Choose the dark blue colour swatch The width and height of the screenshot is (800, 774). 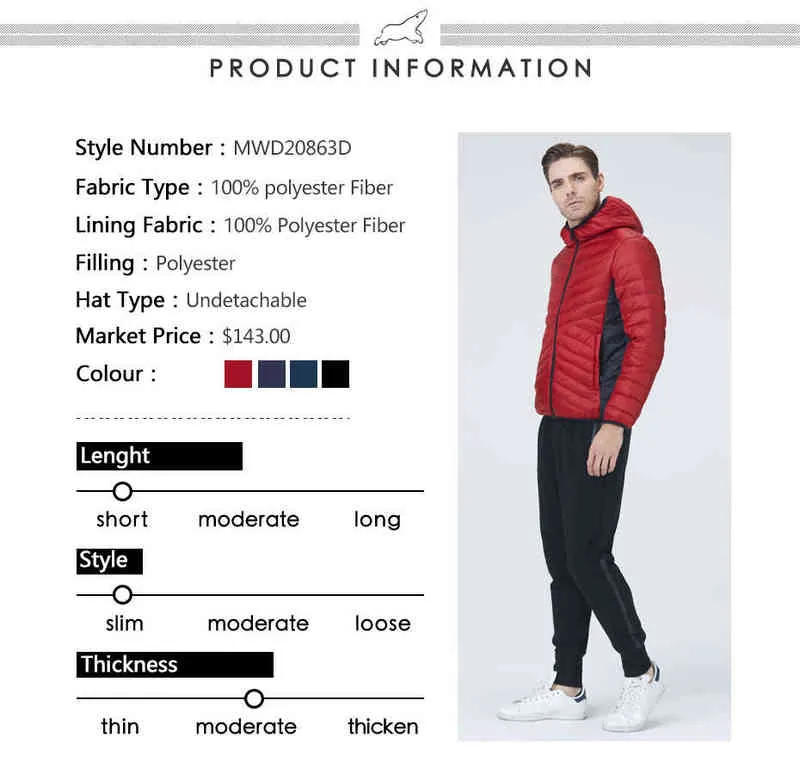(x=304, y=374)
